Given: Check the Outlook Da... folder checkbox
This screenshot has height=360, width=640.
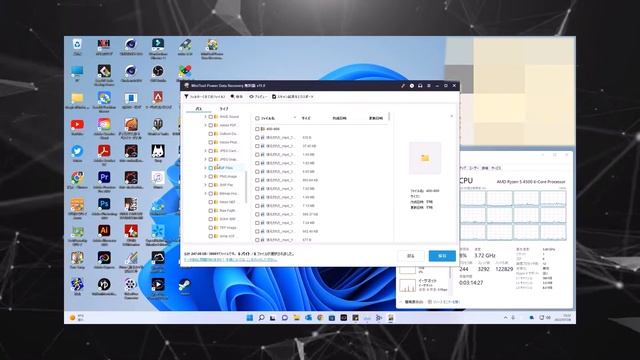Looking at the screenshot, I should tap(211, 134).
